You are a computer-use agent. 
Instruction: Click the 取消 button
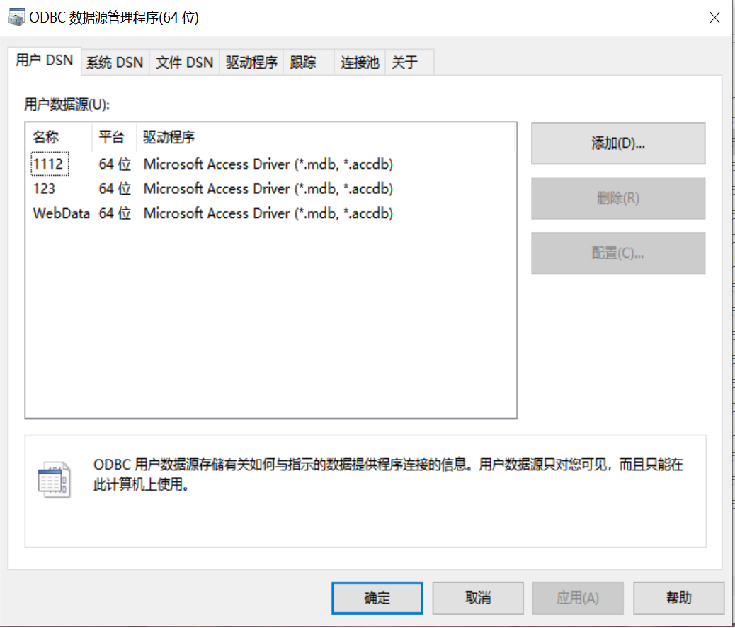pyautogui.click(x=478, y=598)
